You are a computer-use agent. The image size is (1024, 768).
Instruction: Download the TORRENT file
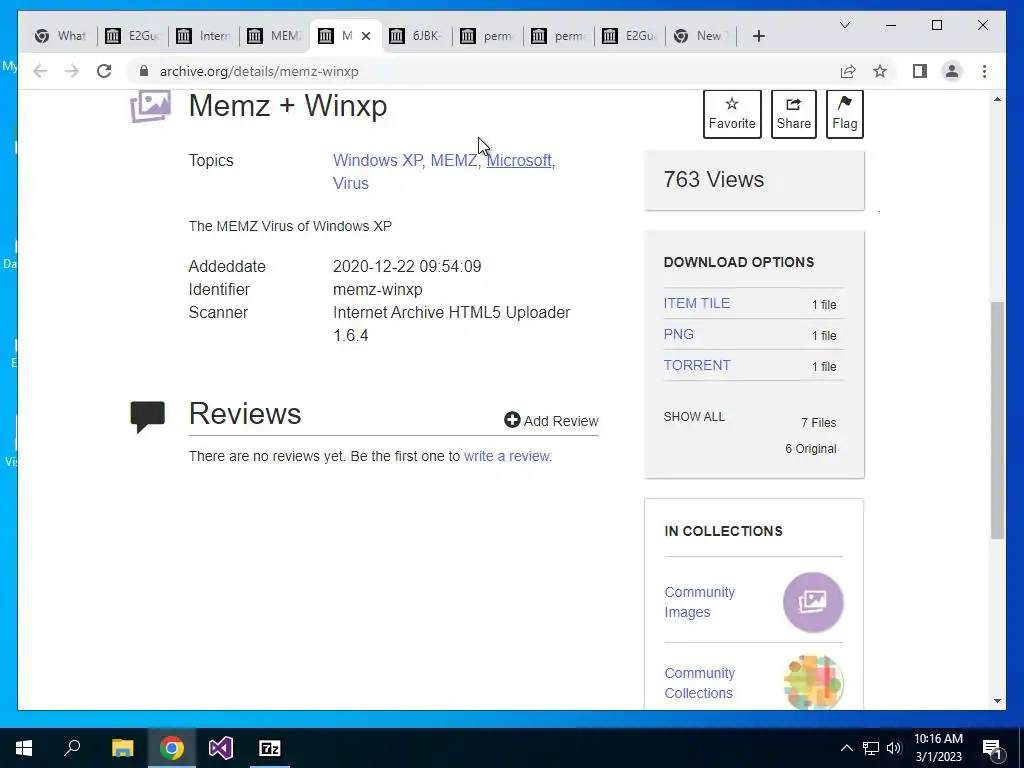click(x=697, y=365)
